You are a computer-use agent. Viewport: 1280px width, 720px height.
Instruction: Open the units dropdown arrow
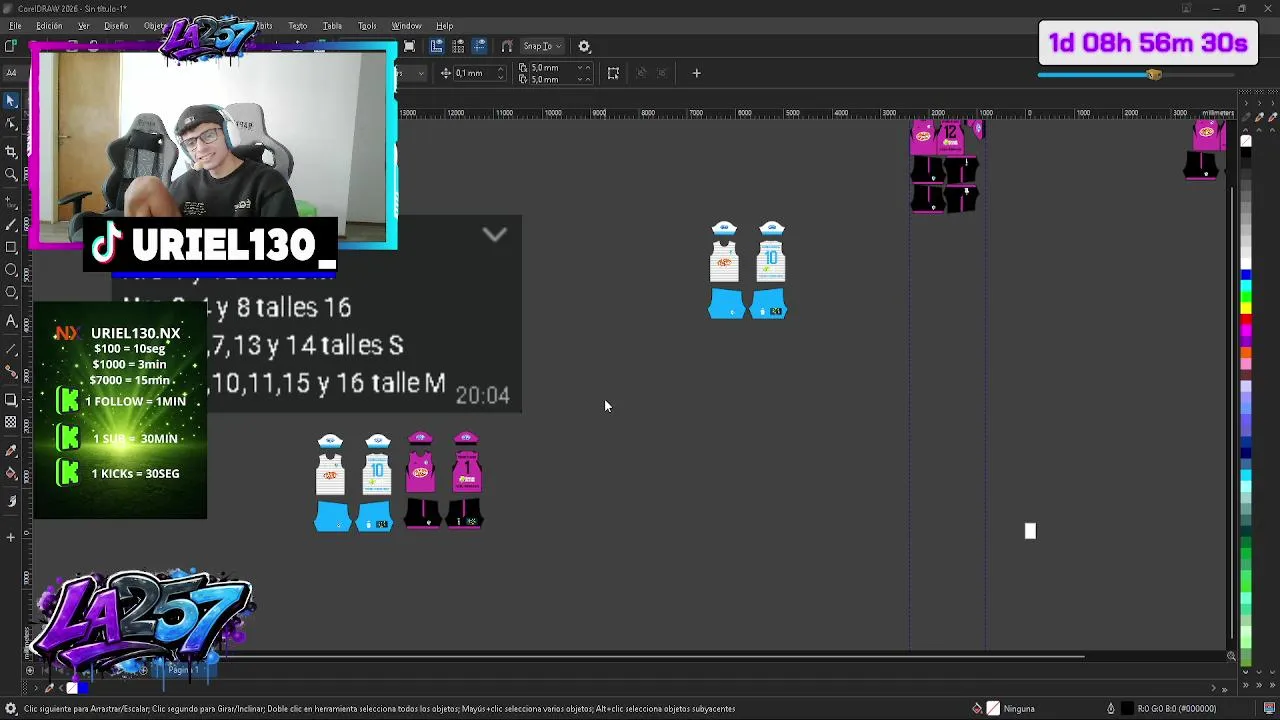420,73
